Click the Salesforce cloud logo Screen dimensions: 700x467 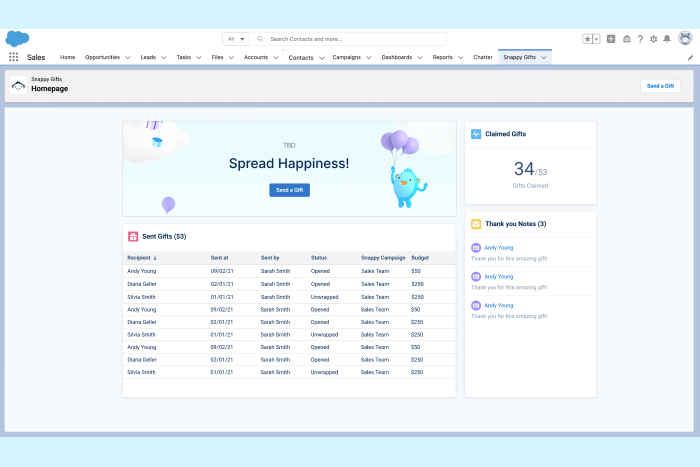17,38
